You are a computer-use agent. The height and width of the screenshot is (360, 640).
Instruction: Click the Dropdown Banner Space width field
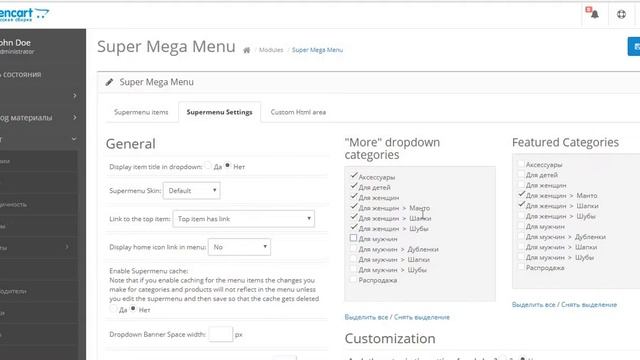(220, 334)
